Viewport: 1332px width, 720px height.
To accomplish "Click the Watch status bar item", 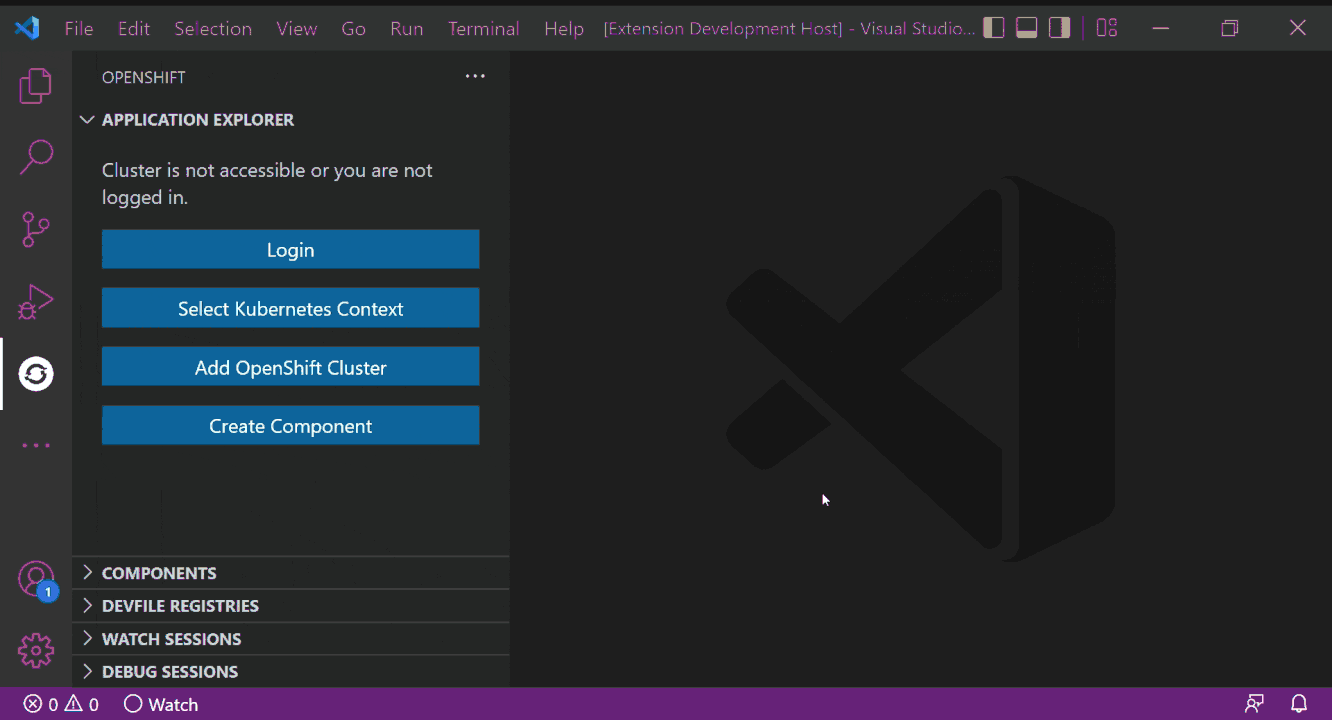I will (x=161, y=704).
